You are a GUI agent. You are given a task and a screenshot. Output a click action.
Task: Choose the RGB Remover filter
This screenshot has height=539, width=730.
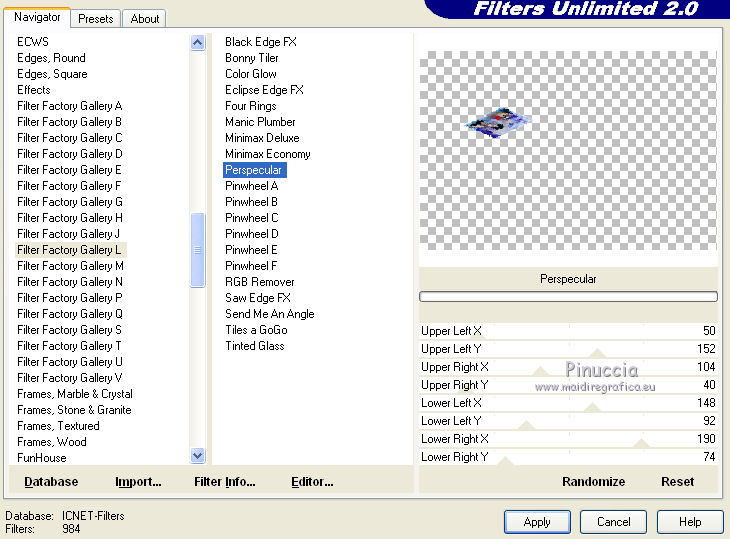tap(259, 282)
